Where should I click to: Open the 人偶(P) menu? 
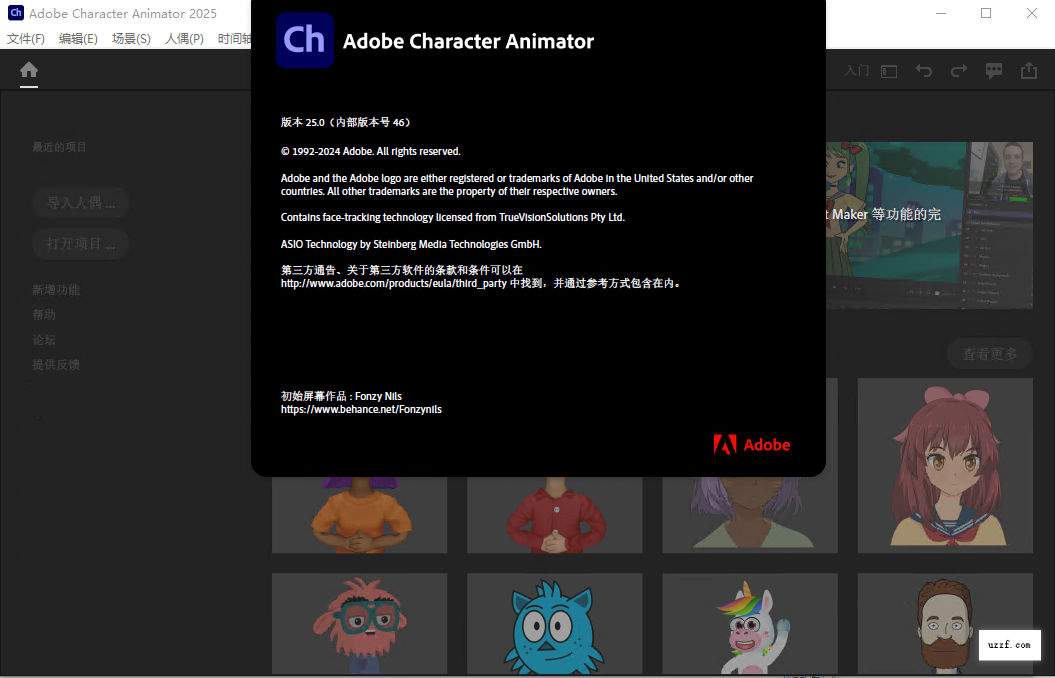click(184, 38)
